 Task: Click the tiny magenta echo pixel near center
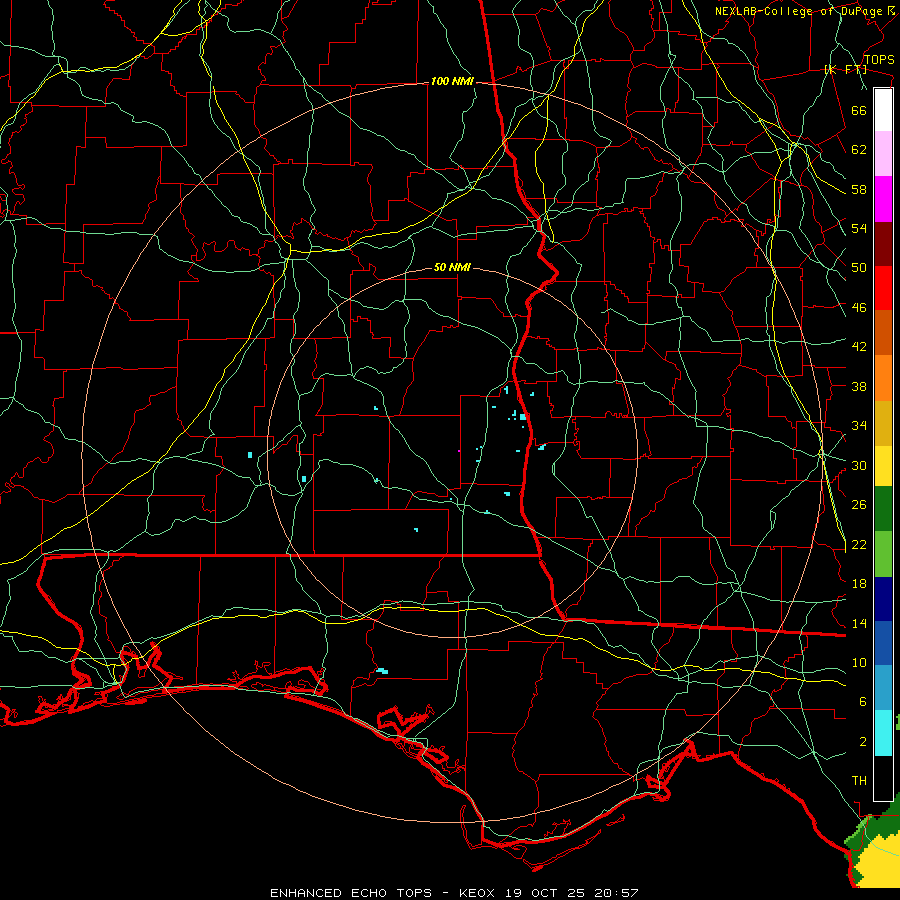click(459, 451)
